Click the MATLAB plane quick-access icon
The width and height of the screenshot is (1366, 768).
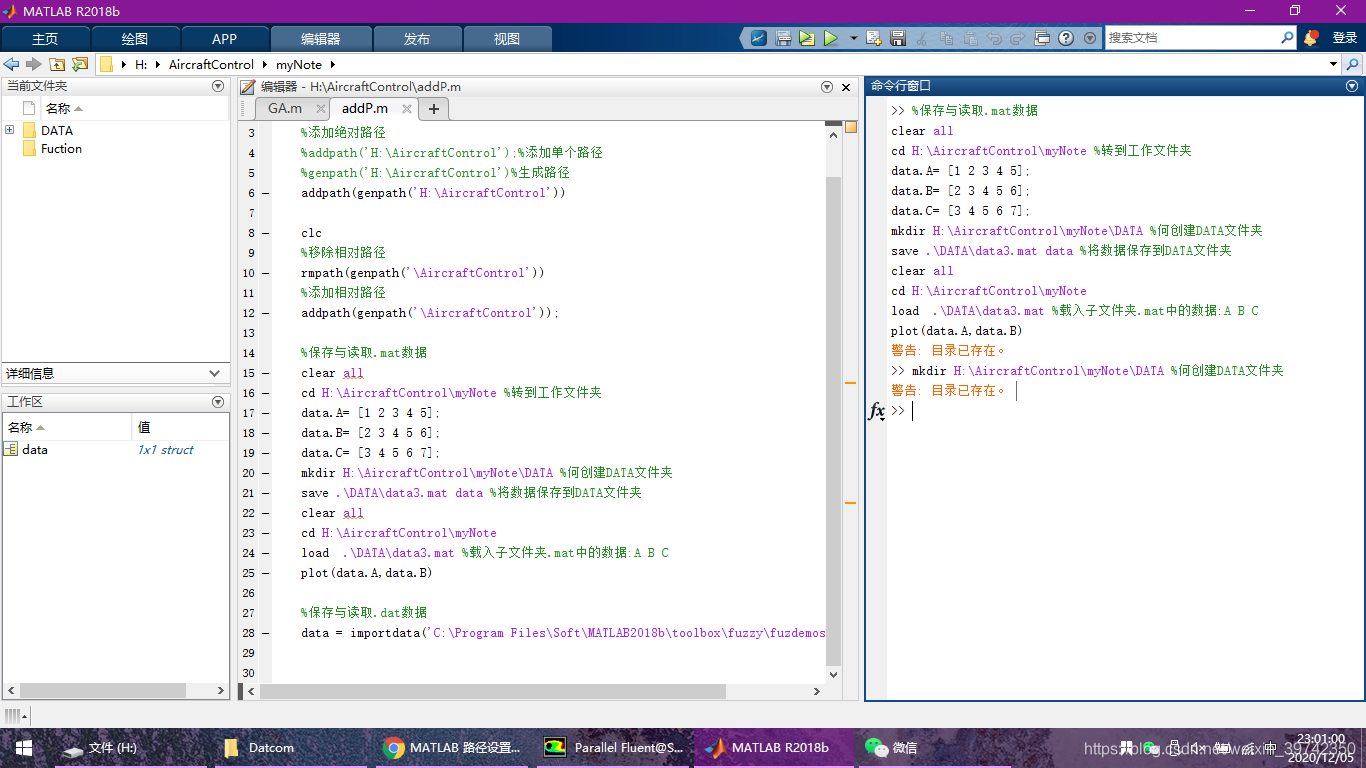759,38
